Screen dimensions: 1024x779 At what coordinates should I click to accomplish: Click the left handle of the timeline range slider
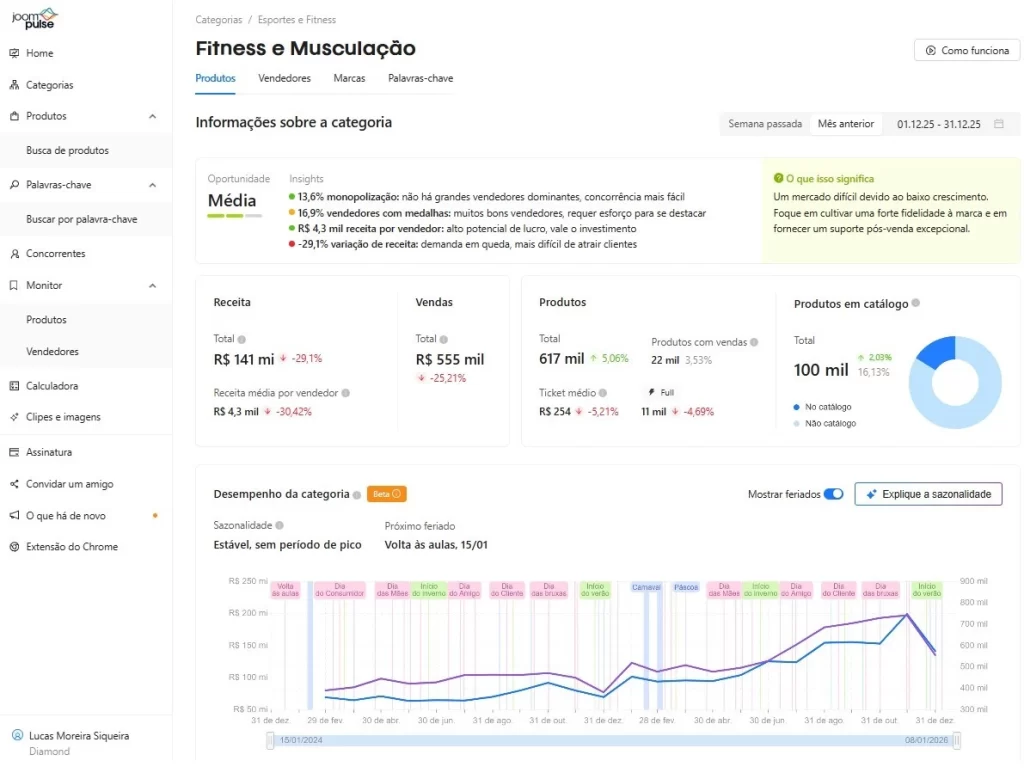pyautogui.click(x=269, y=741)
